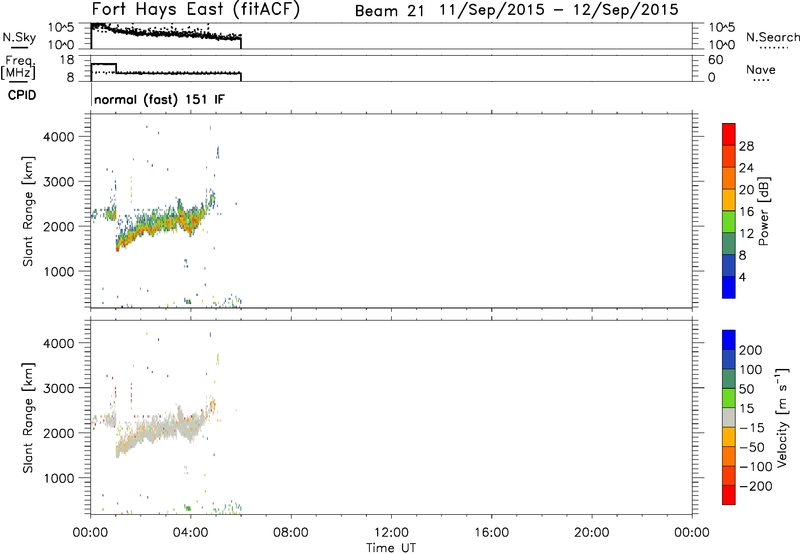Click the date range "11/Sep/2015 - 12/Sep/2015"

(x=559, y=10)
